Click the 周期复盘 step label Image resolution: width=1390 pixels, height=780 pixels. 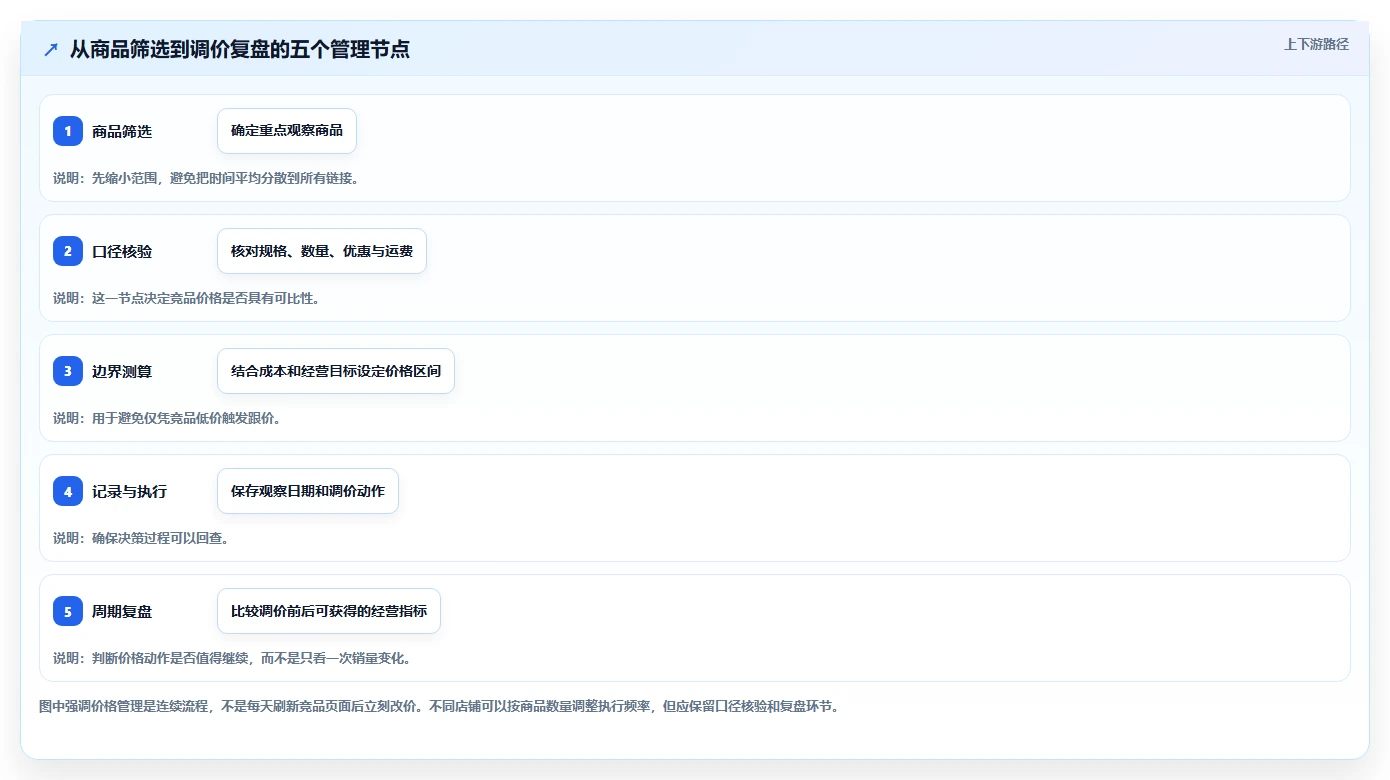tap(122, 611)
